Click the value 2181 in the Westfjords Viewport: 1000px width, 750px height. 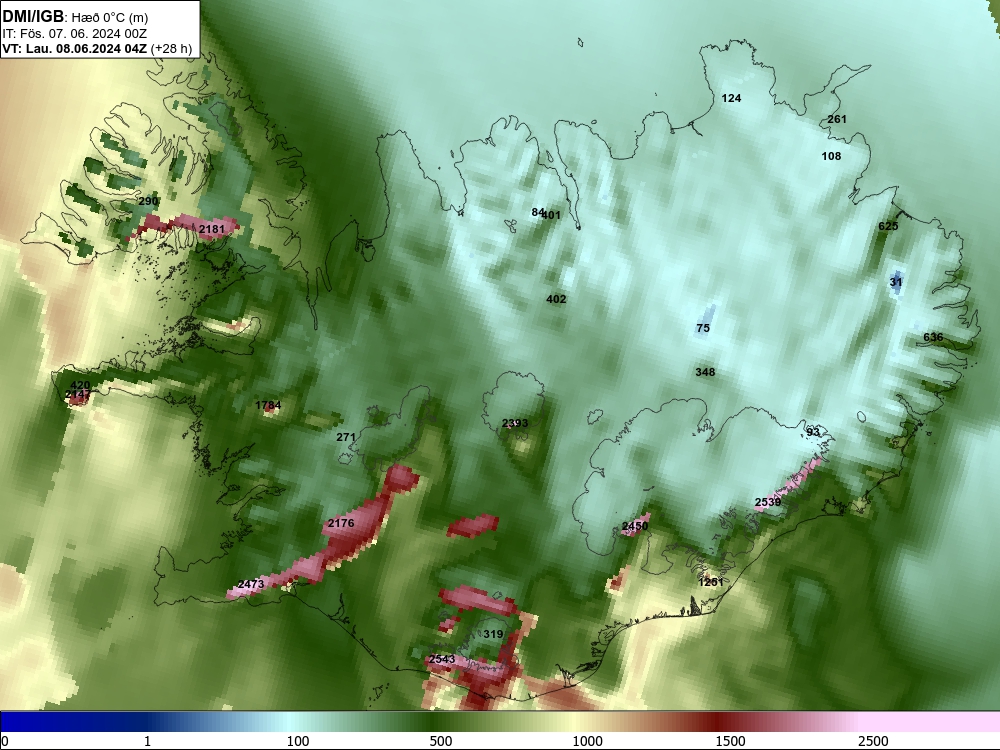coord(212,229)
